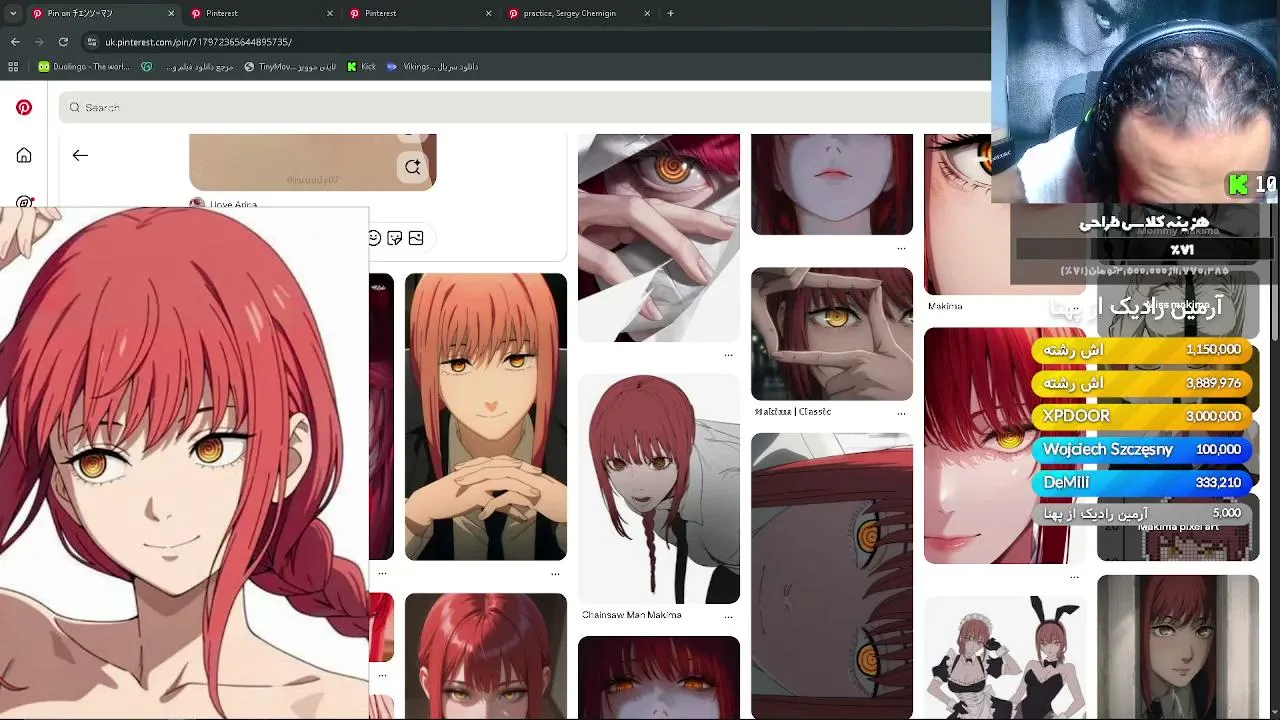
Task: Open the Chrome apps grid icon
Action: [x=13, y=67]
